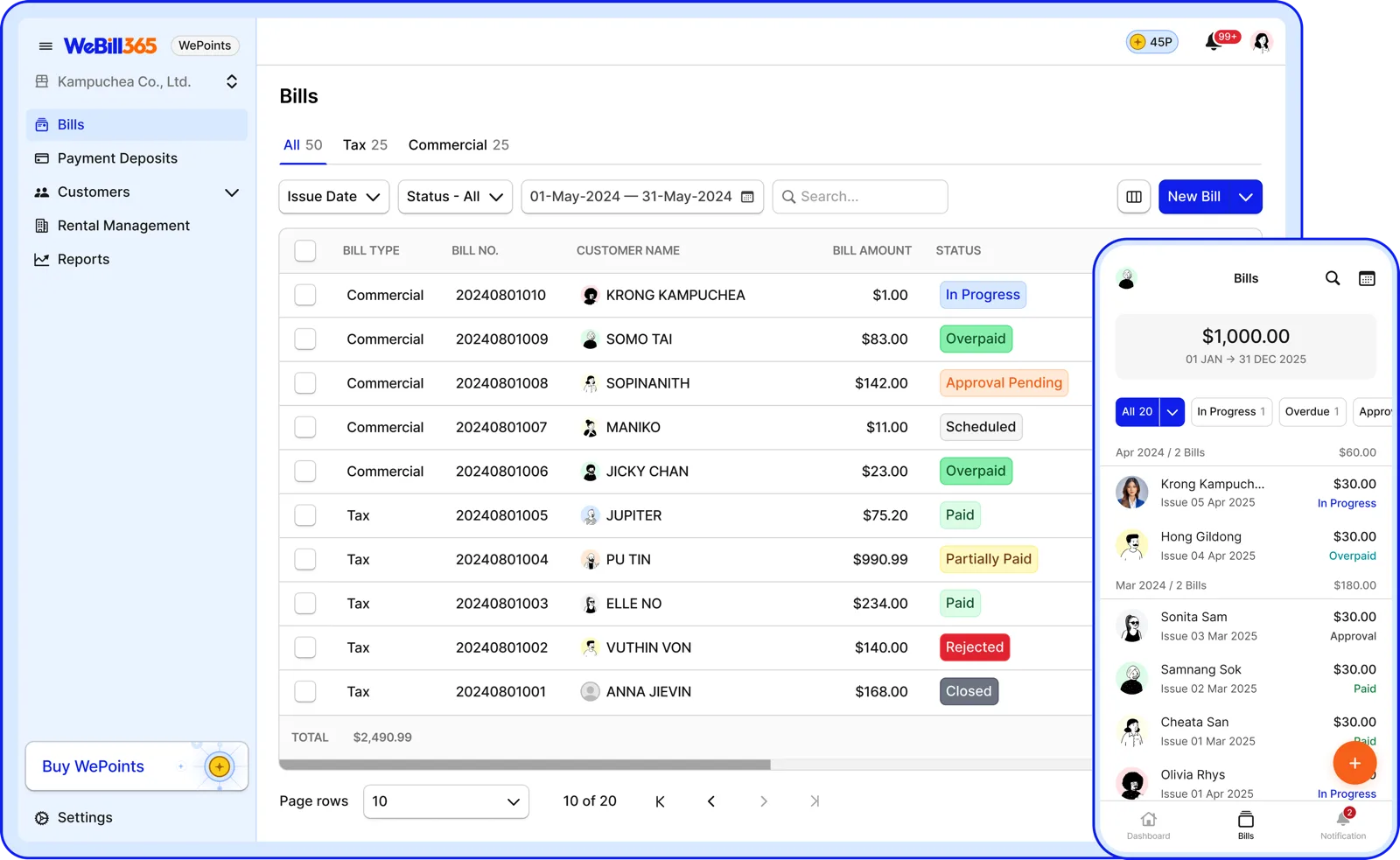Go to the first page of the table

(660, 801)
